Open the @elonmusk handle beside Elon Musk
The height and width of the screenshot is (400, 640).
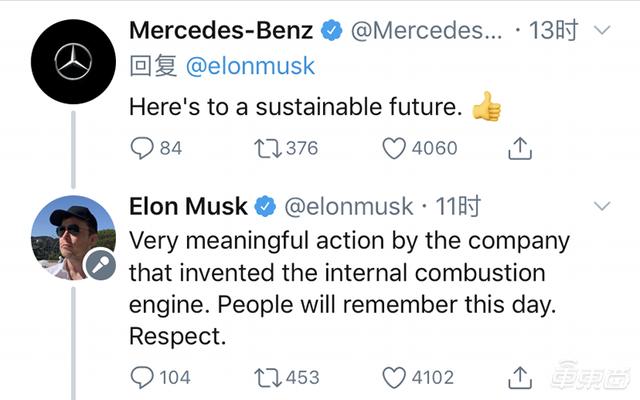349,207
